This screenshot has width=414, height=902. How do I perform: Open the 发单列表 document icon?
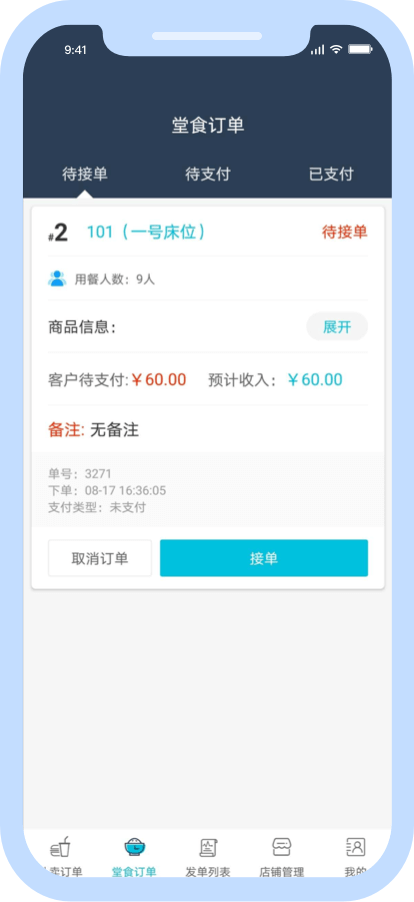pos(208,847)
